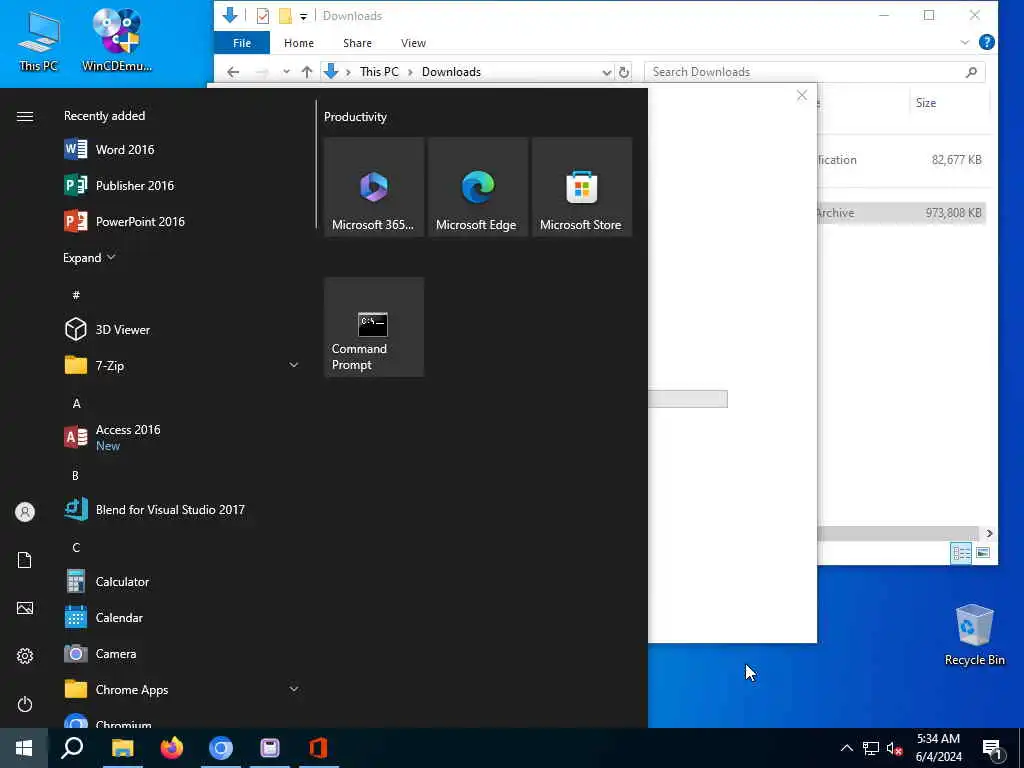1024x768 pixels.
Task: Launch Firefox from taskbar
Action: (x=172, y=748)
